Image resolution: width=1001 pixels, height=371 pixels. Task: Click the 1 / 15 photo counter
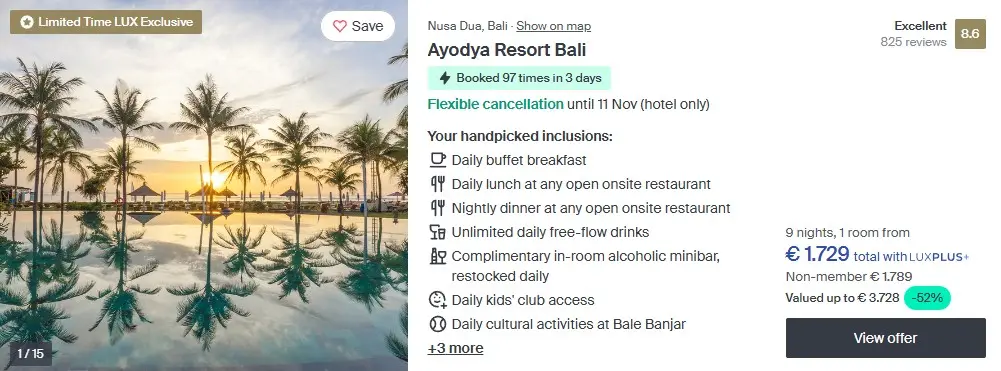point(31,353)
